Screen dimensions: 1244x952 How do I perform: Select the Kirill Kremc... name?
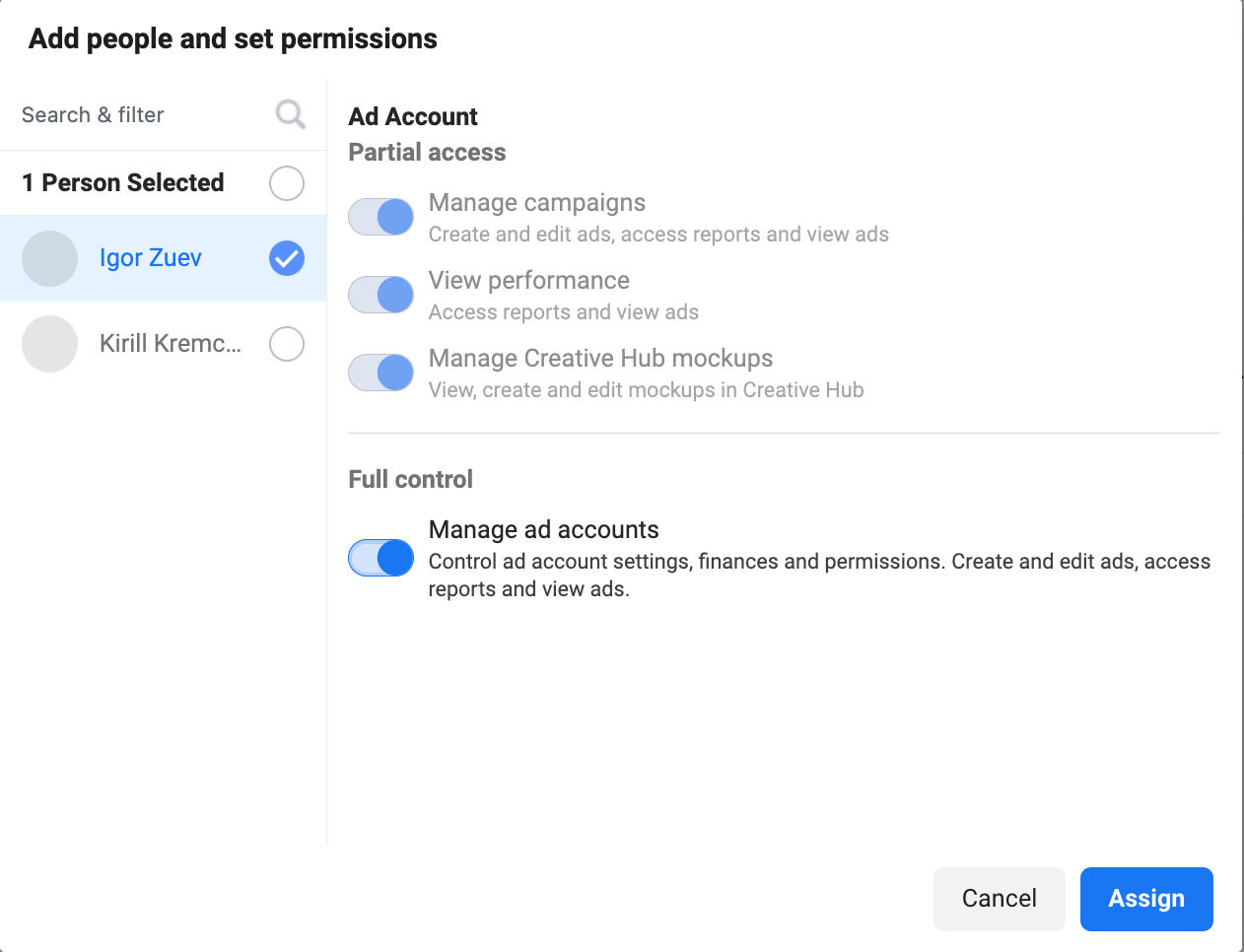click(x=171, y=344)
